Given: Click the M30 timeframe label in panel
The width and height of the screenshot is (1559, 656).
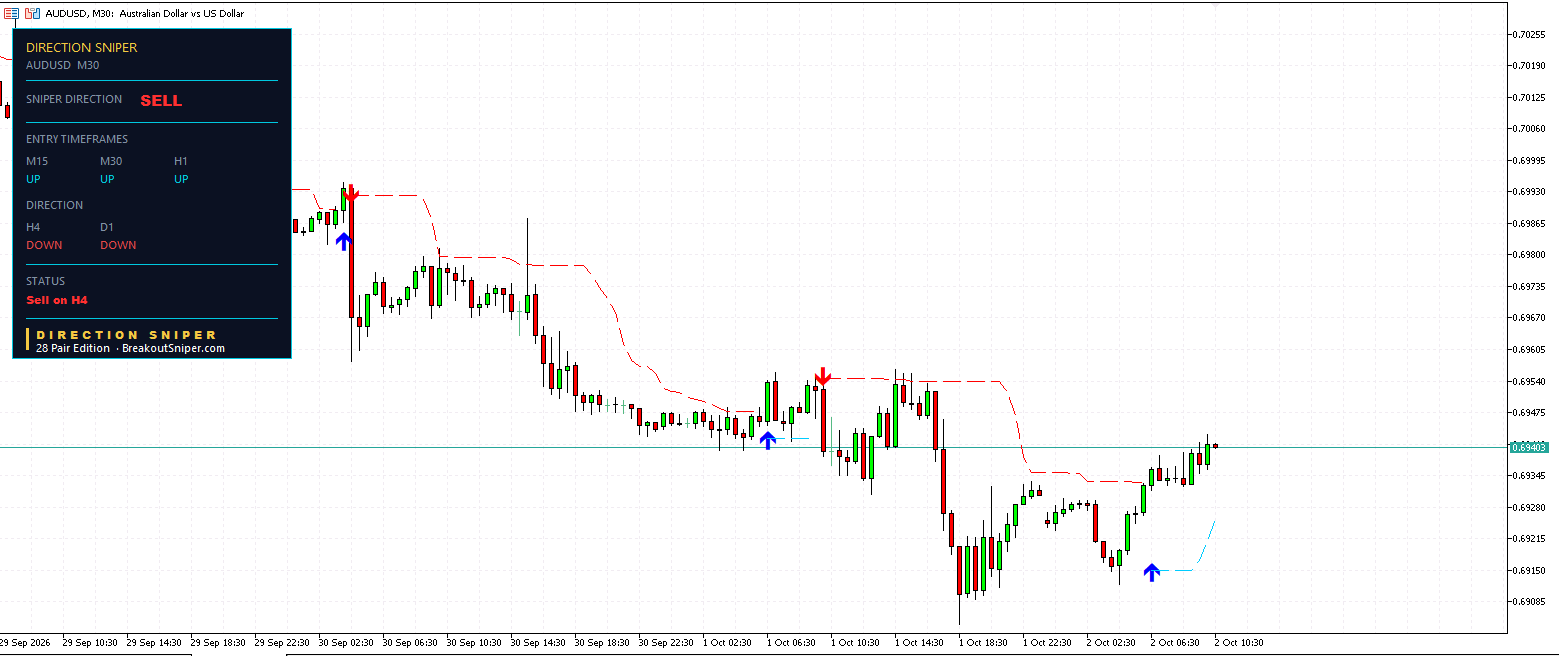Looking at the screenshot, I should pos(111,161).
